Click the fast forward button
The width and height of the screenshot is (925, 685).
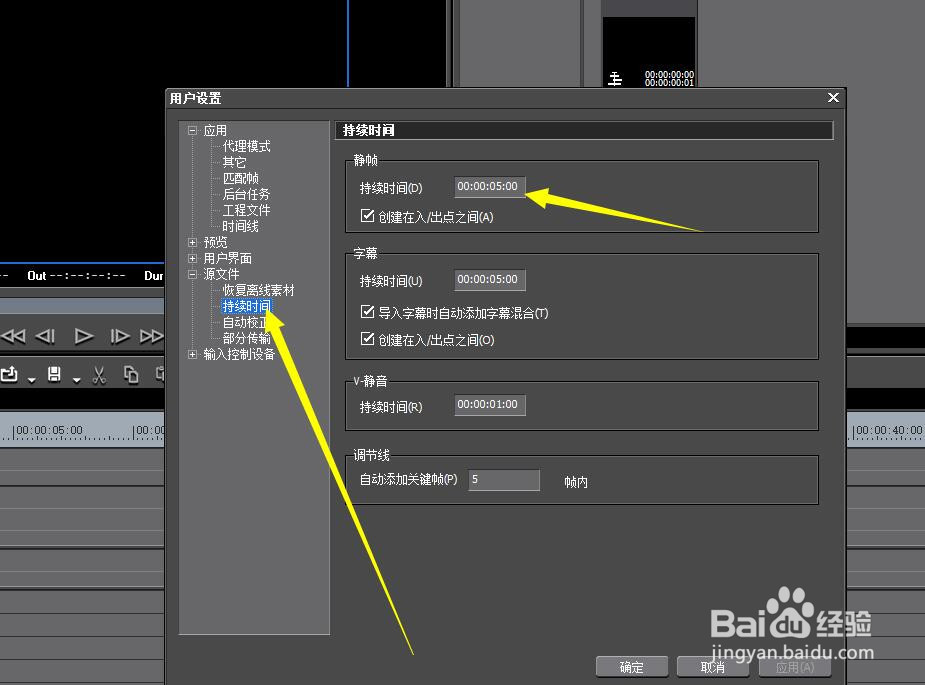pos(151,336)
